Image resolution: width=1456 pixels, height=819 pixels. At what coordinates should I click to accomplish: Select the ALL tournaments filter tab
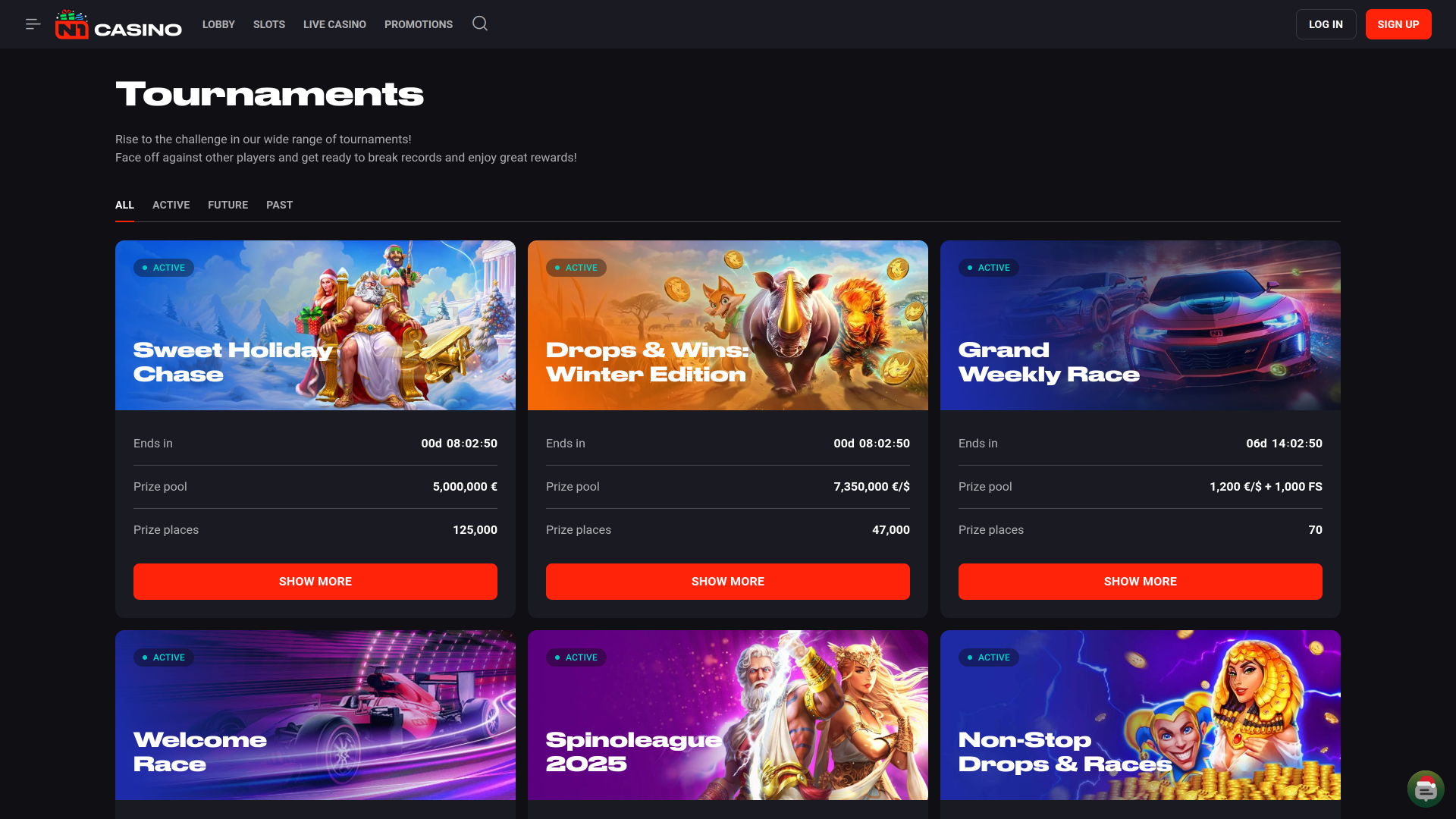click(x=124, y=205)
